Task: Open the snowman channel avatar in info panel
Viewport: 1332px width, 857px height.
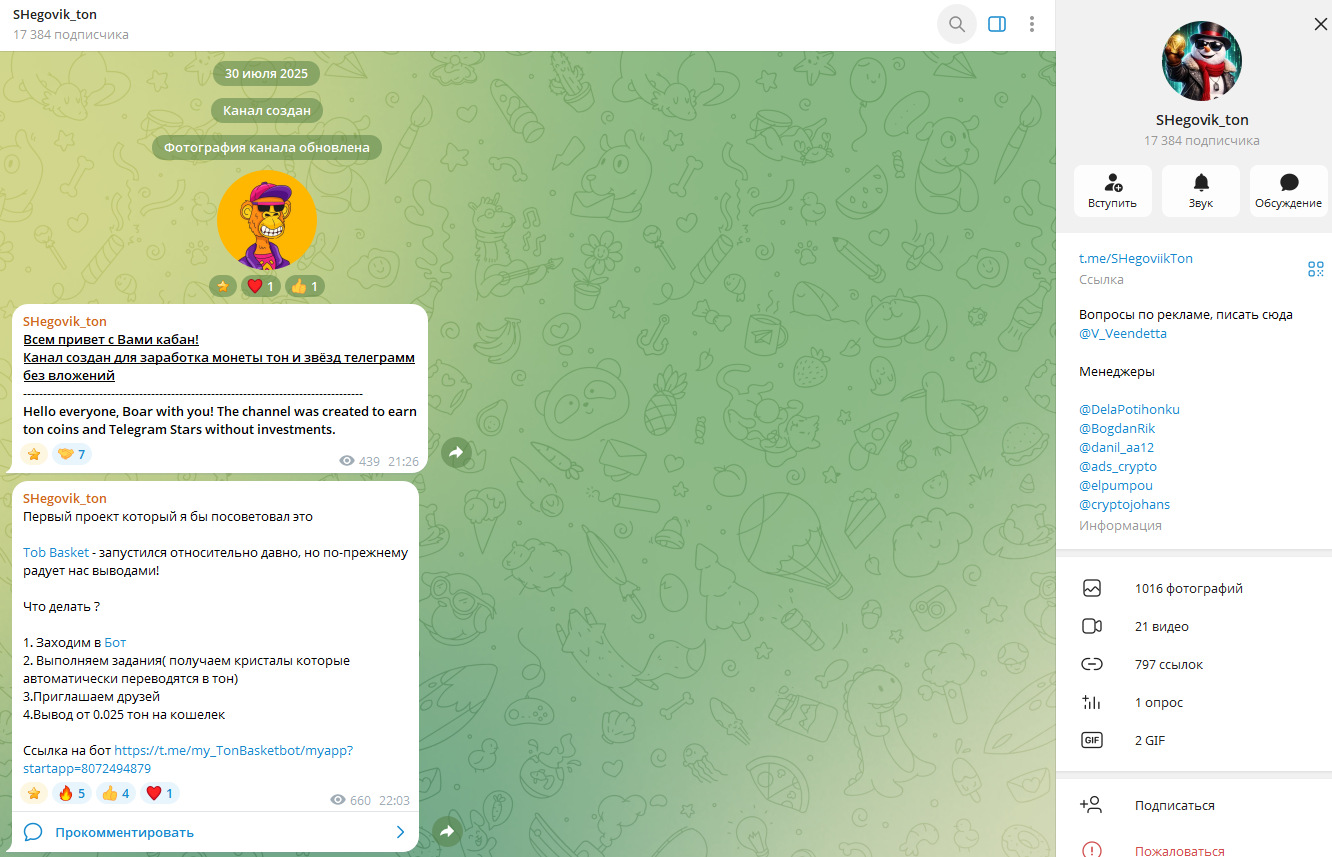Action: click(1201, 60)
